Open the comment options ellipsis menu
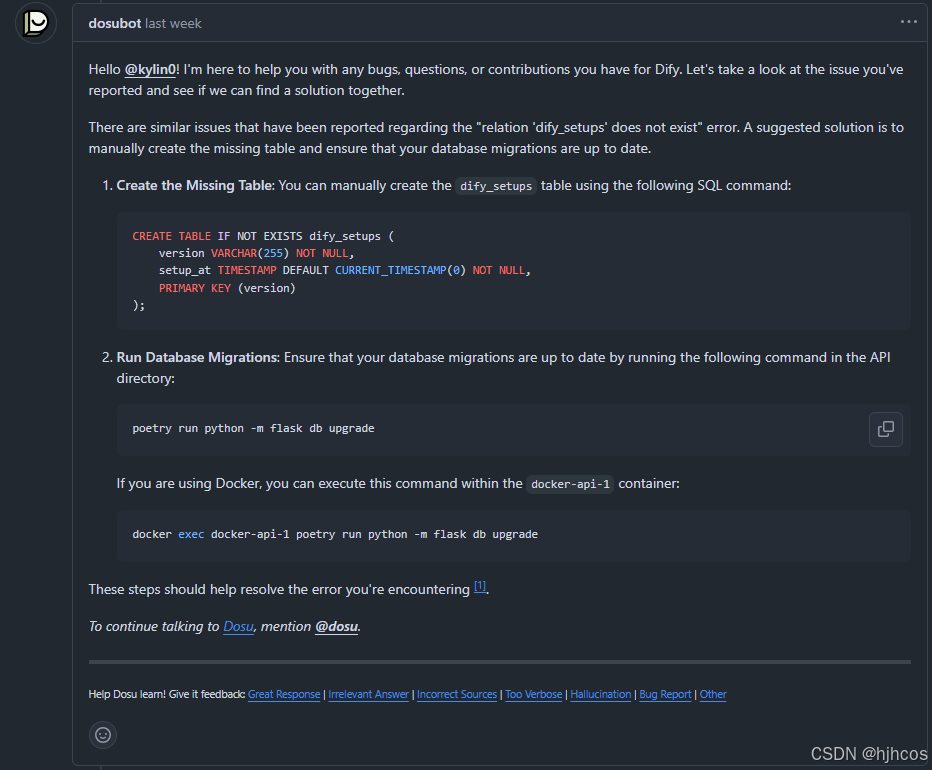Screen dimensions: 932x770 908,22
